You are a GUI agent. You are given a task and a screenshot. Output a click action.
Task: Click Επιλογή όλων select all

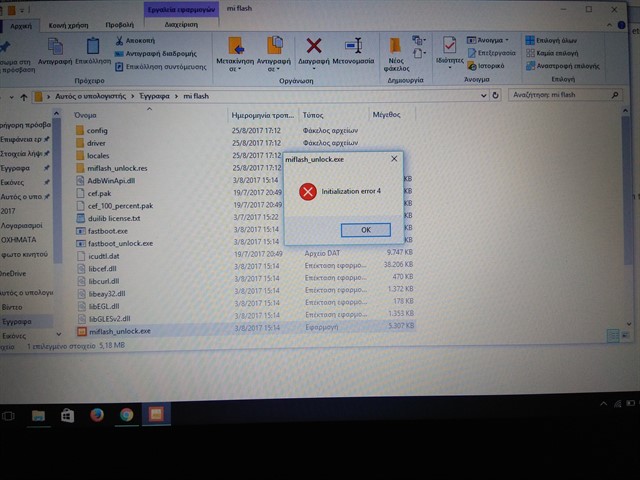[x=551, y=40]
